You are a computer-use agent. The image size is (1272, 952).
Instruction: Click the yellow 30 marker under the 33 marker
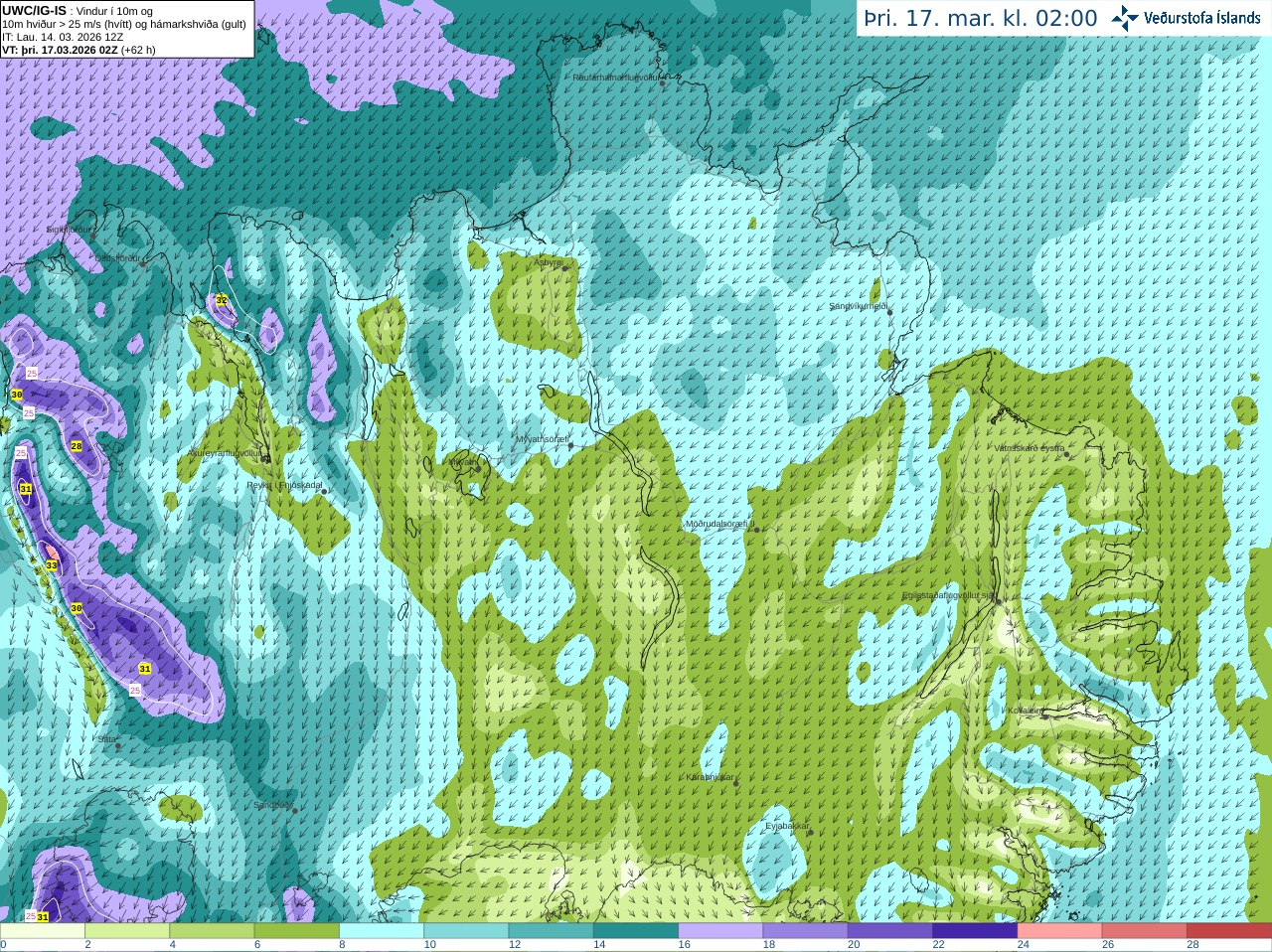click(x=77, y=608)
